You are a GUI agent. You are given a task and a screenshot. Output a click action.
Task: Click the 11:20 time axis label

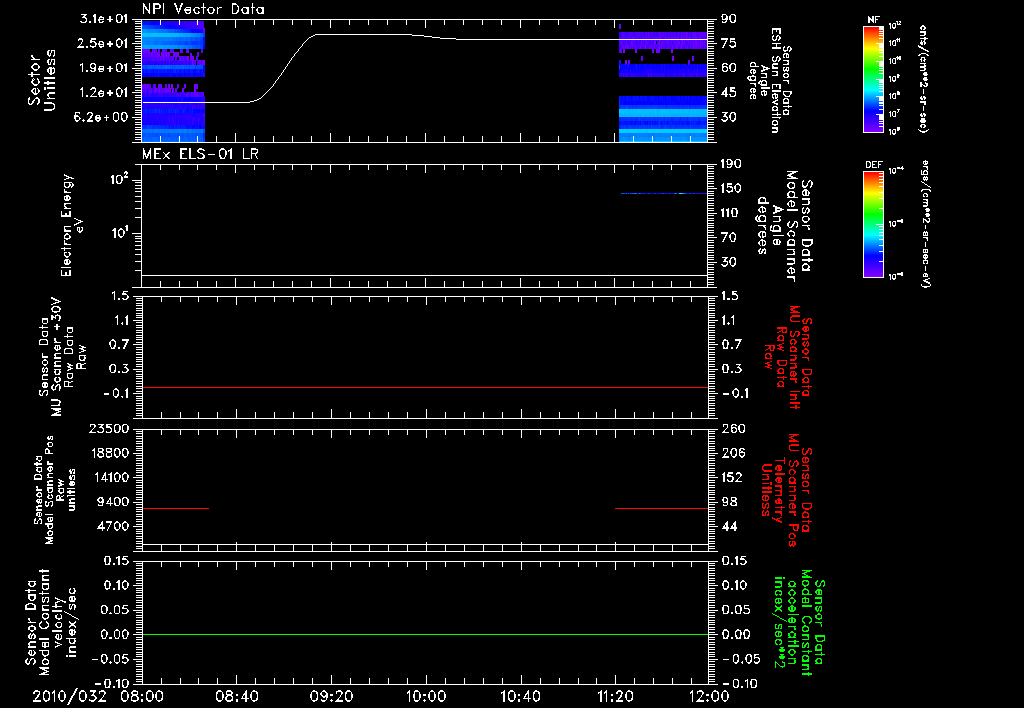point(615,696)
